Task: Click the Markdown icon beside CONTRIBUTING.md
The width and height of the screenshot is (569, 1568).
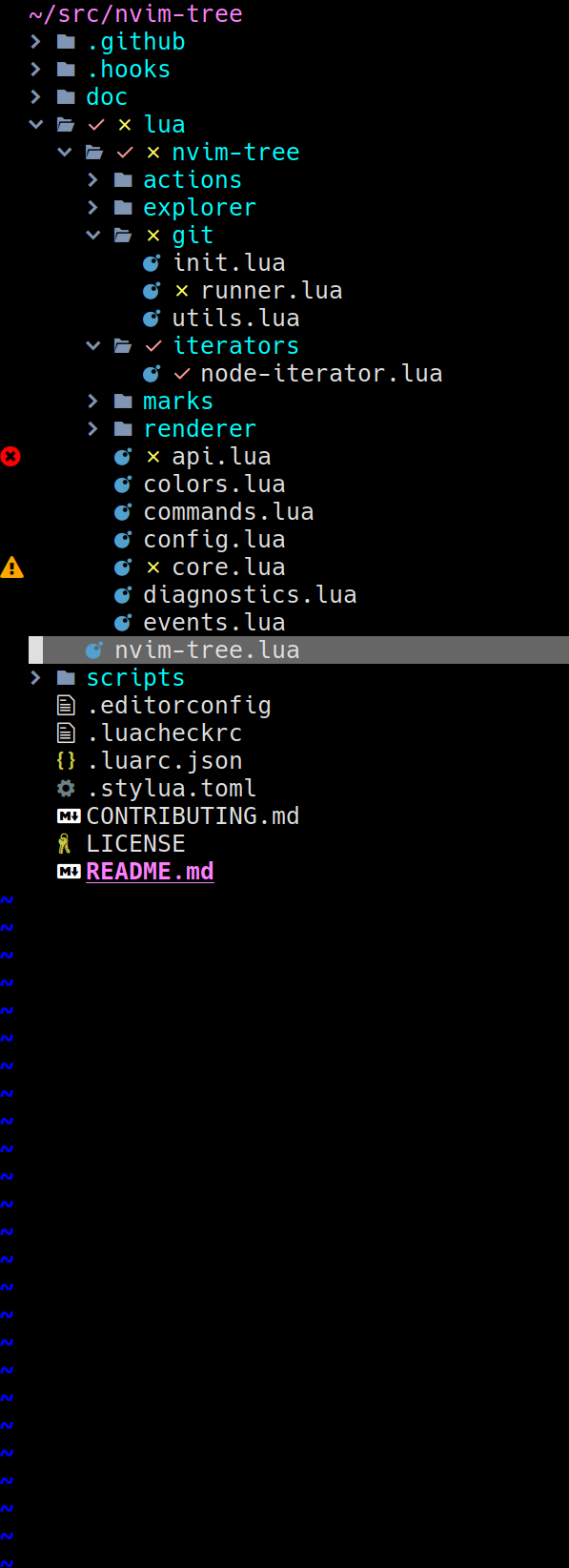Action: click(66, 815)
